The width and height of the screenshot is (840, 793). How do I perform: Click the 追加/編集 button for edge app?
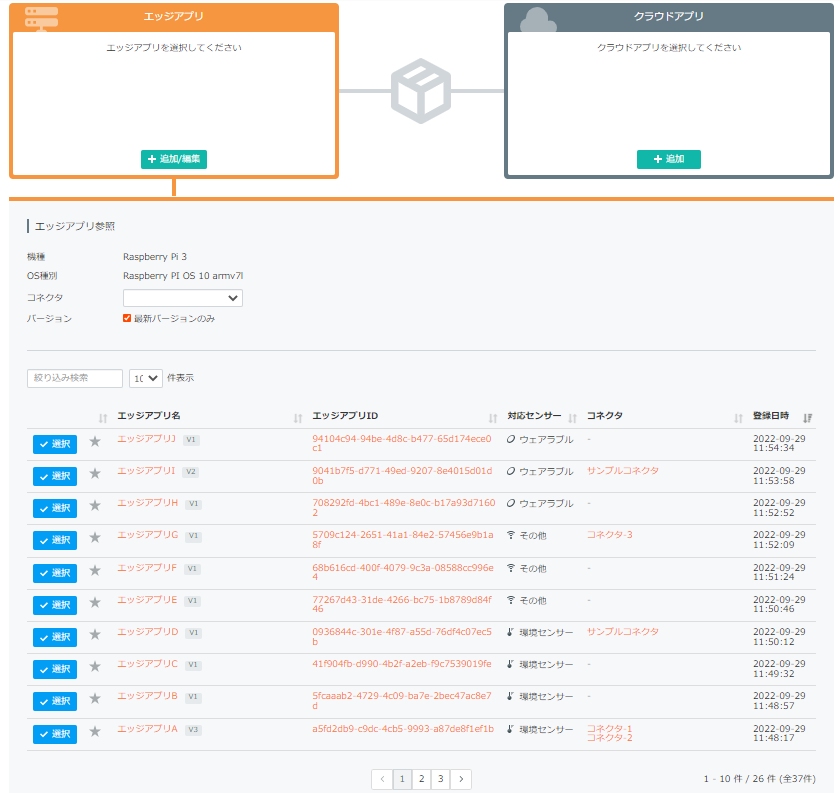click(174, 159)
